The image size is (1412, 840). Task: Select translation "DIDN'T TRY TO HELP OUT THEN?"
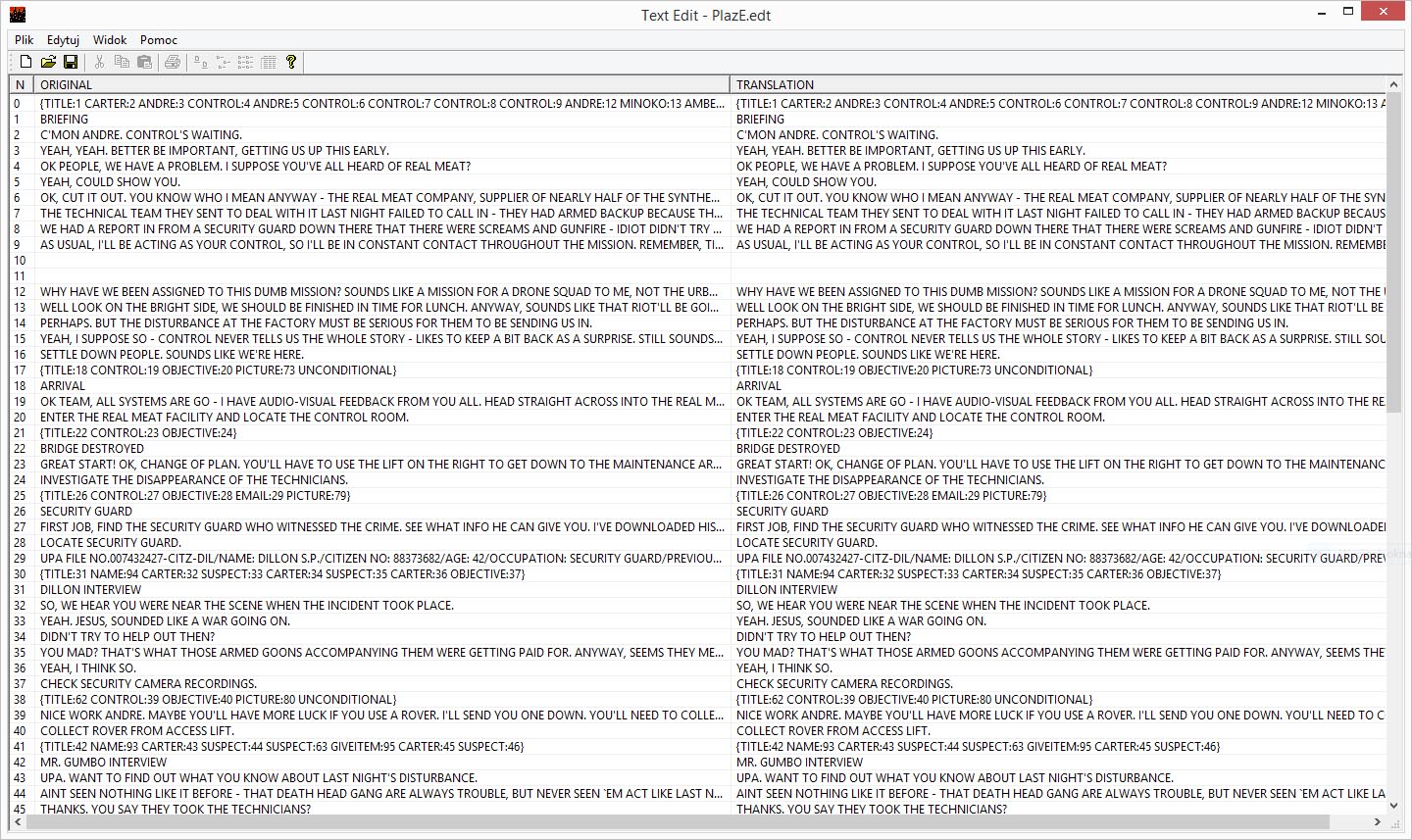(824, 637)
